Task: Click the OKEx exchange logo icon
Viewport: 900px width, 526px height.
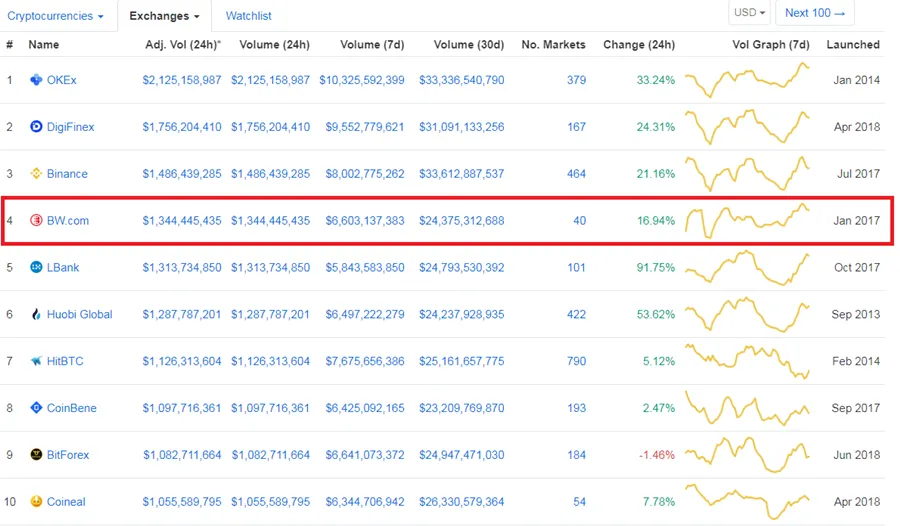Action: pos(36,80)
